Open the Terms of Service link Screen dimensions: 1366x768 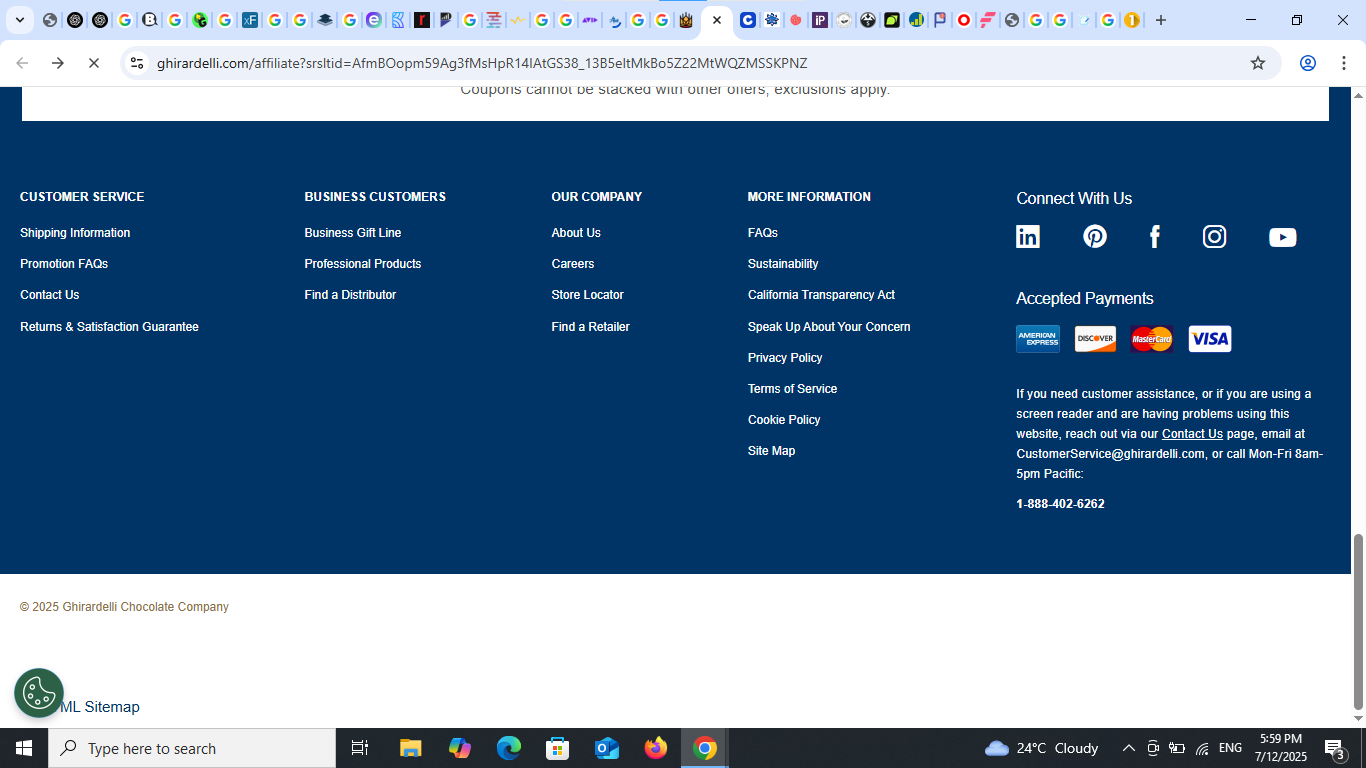792,389
